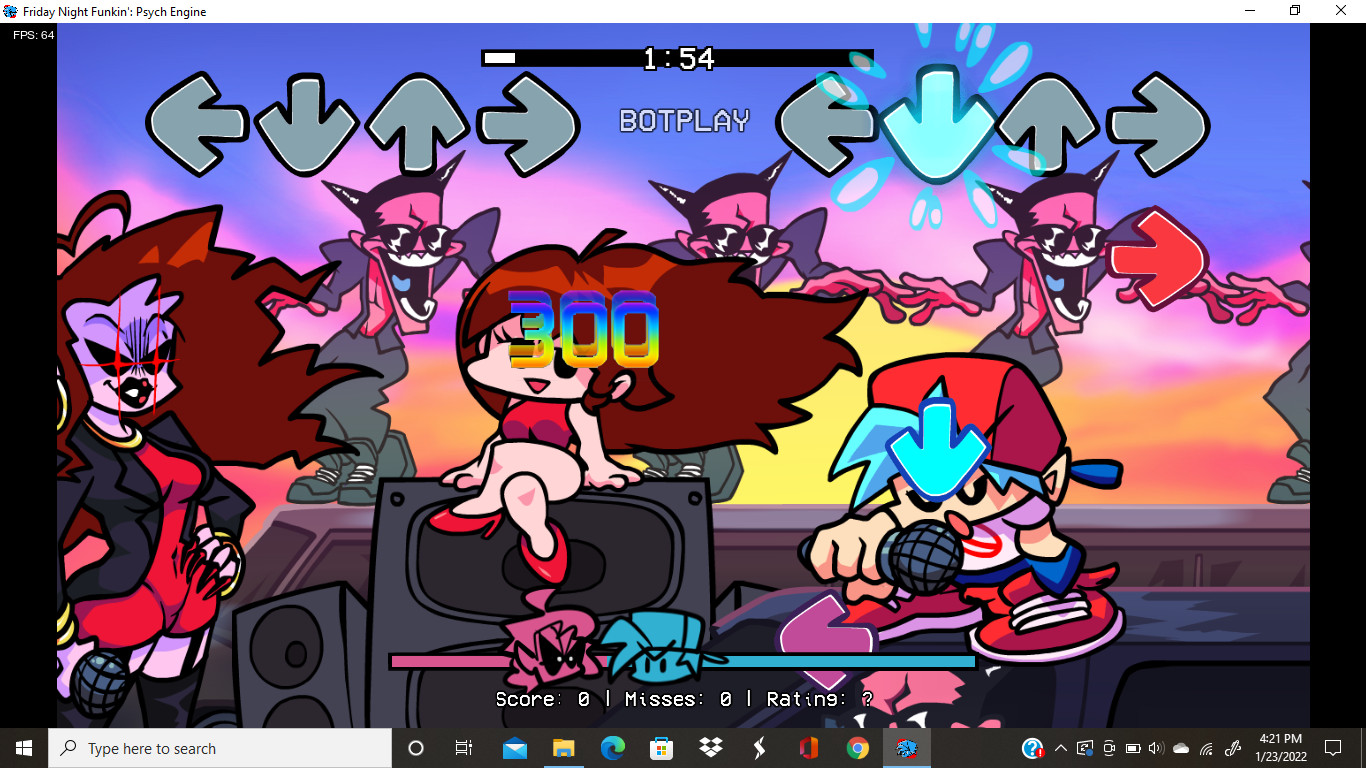Image resolution: width=1366 pixels, height=768 pixels.
Task: Click the OneDrive cloud icon in the system tray
Action: 1181,748
